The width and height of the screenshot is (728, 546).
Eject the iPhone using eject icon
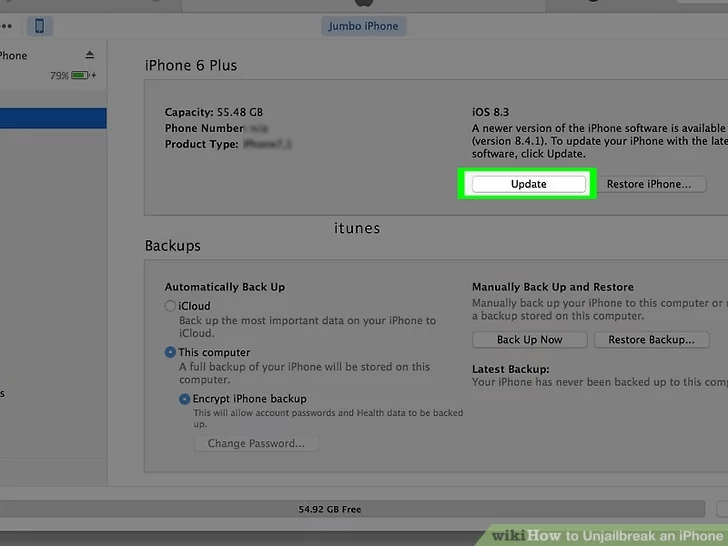pos(90,55)
